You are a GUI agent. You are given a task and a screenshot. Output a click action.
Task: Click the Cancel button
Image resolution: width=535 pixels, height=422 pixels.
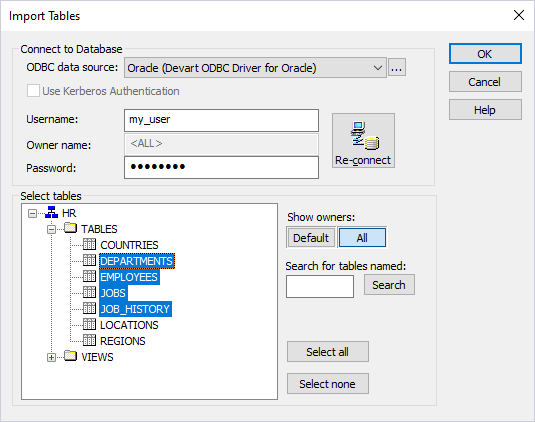click(x=485, y=82)
